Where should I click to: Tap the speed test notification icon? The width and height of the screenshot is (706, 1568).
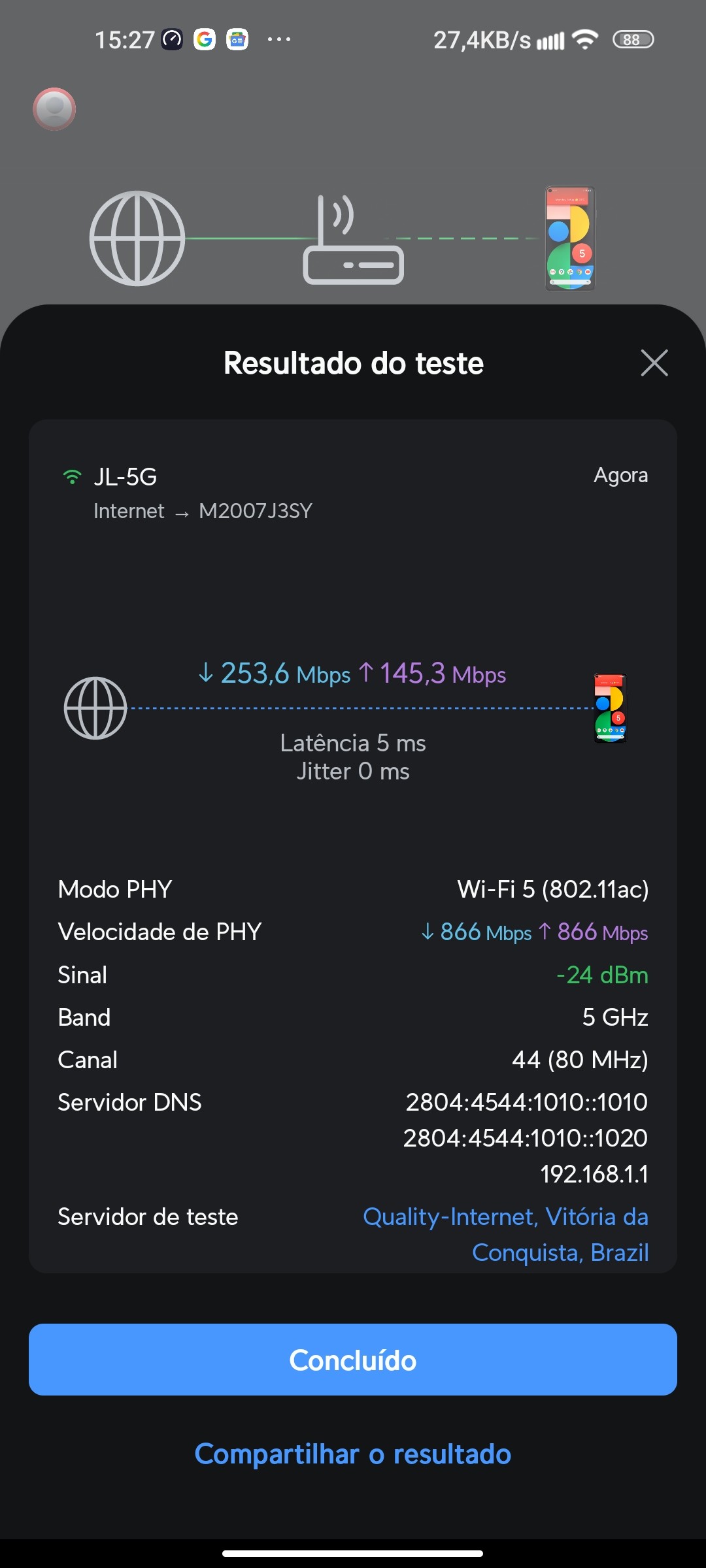pos(173,40)
